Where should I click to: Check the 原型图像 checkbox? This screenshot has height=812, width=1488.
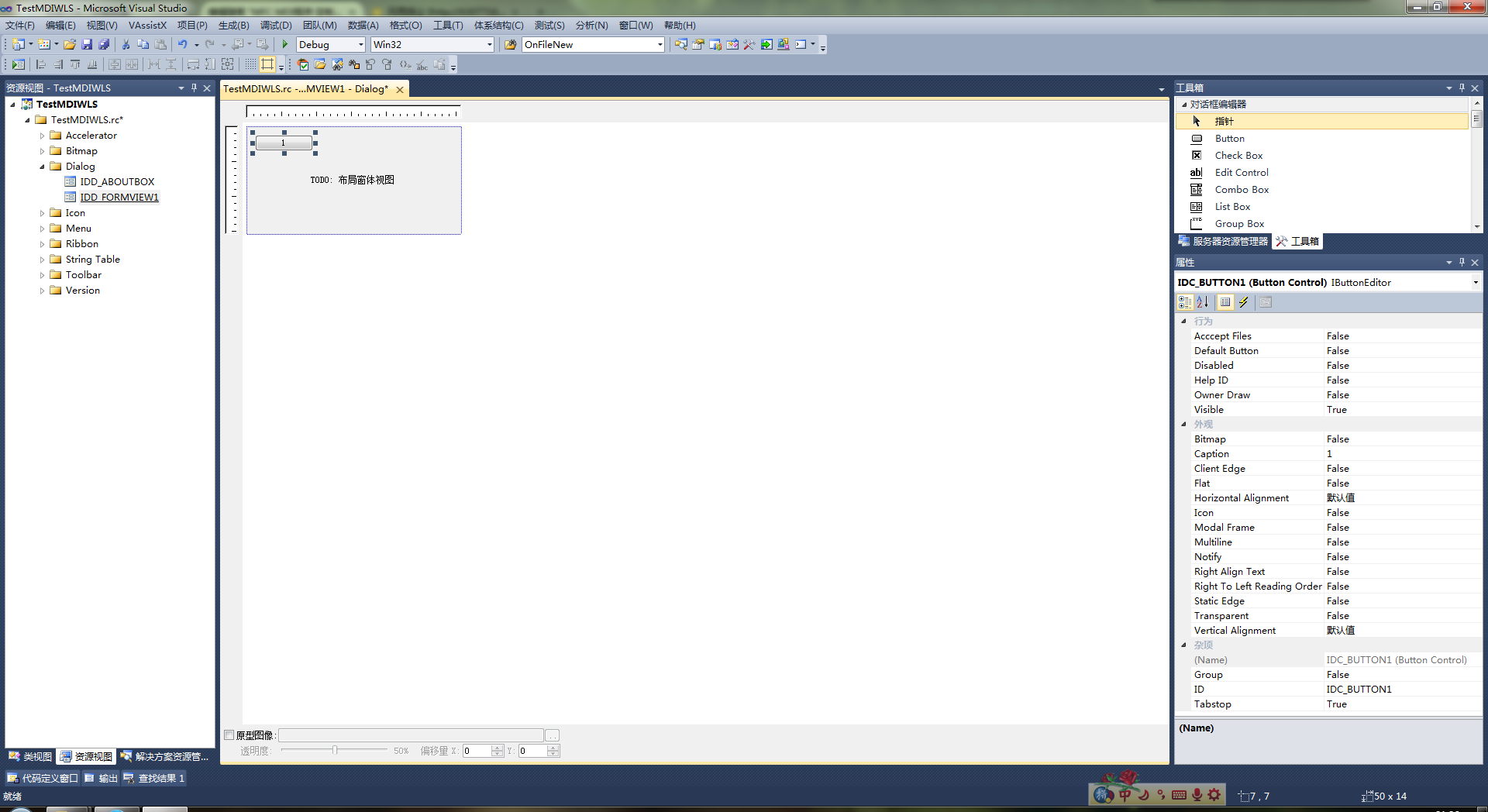(x=229, y=735)
